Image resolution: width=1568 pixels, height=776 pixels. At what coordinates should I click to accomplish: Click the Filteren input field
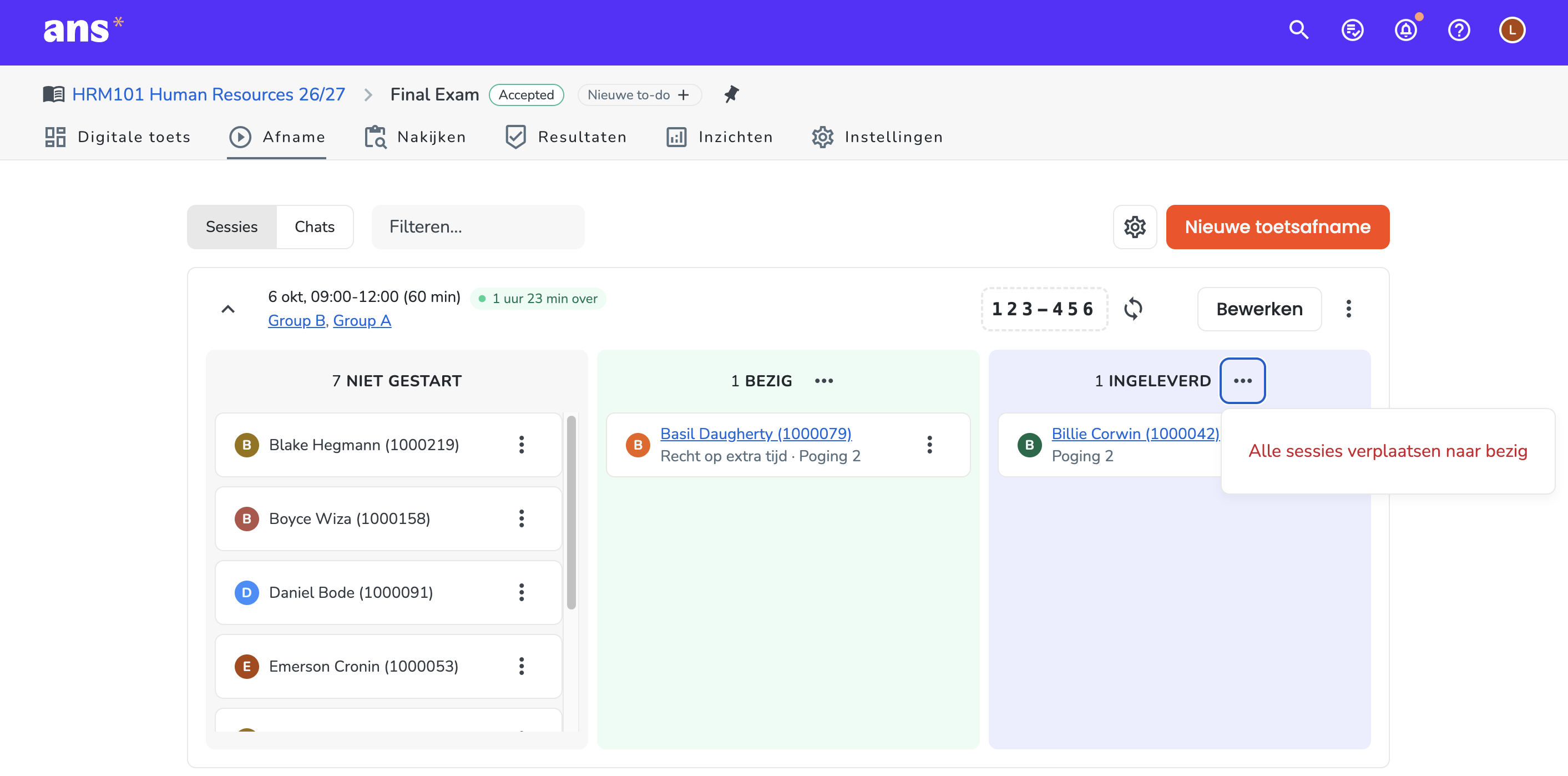pyautogui.click(x=478, y=226)
